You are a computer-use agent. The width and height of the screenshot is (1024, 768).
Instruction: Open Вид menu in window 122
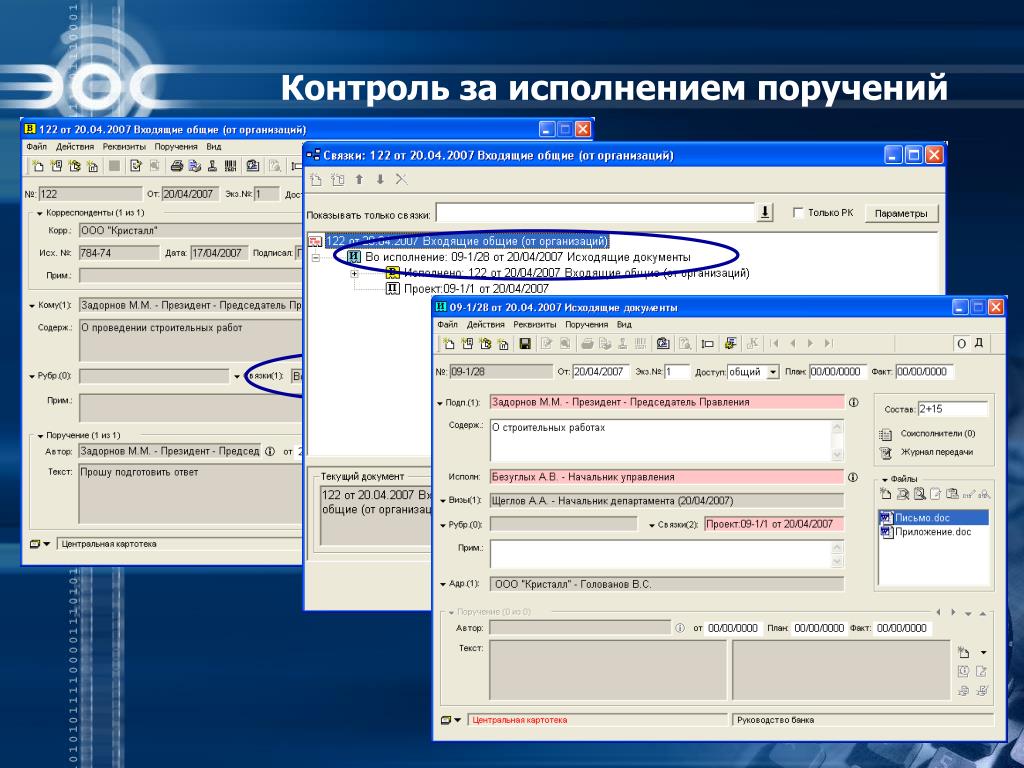(214, 147)
